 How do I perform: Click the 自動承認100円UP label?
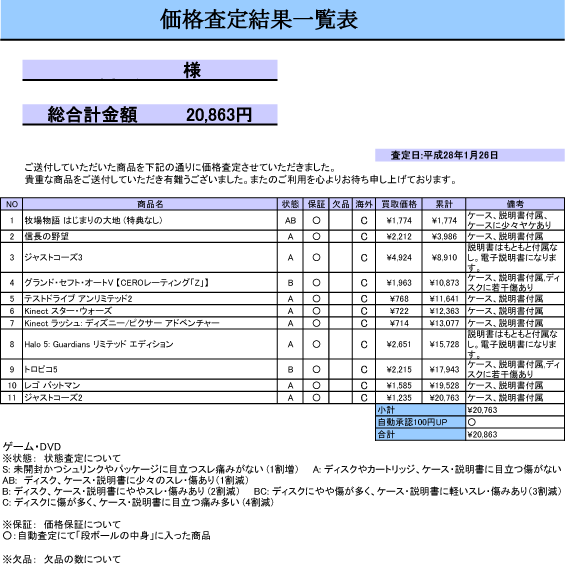coord(421,422)
